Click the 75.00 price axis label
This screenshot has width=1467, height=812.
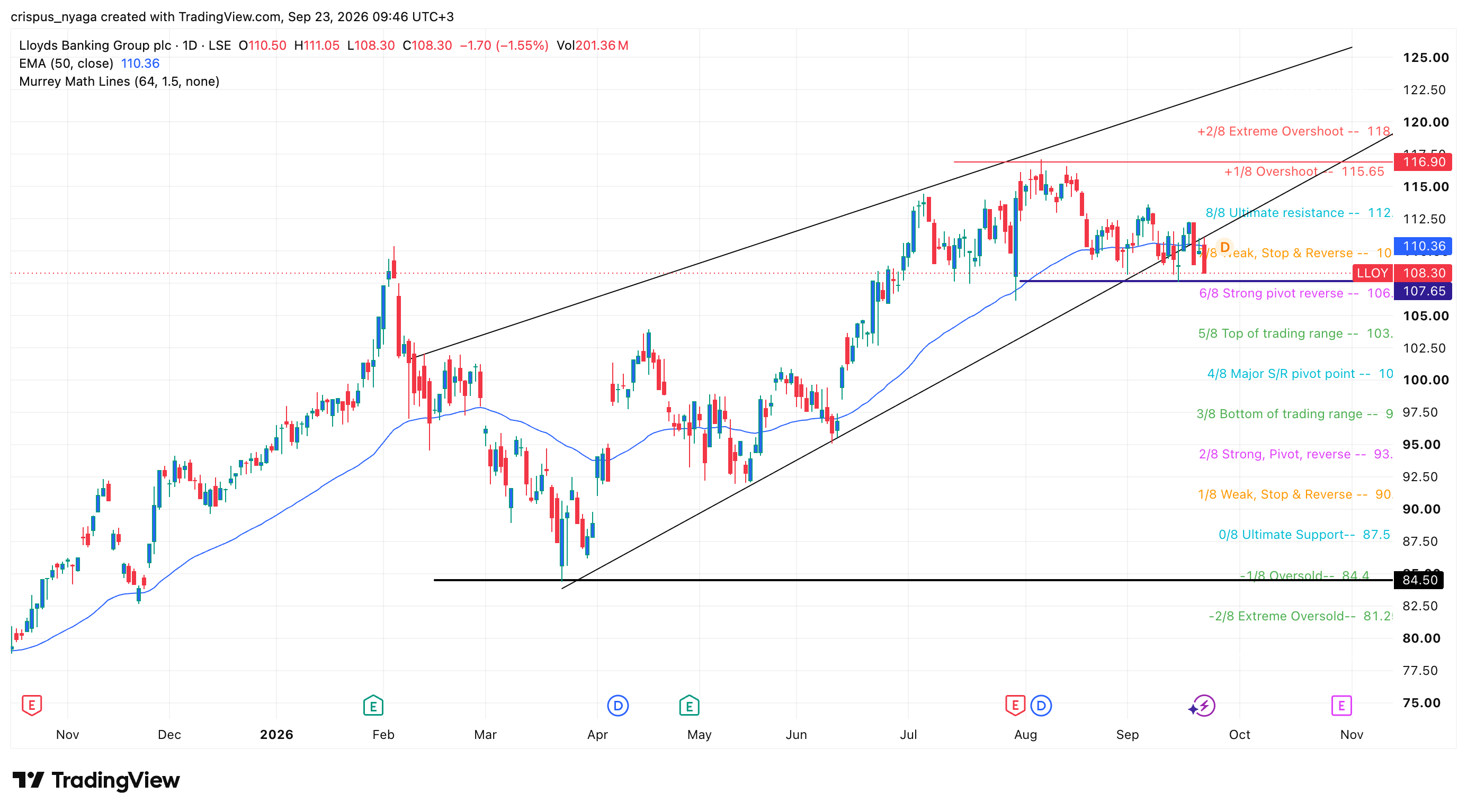pos(1421,703)
